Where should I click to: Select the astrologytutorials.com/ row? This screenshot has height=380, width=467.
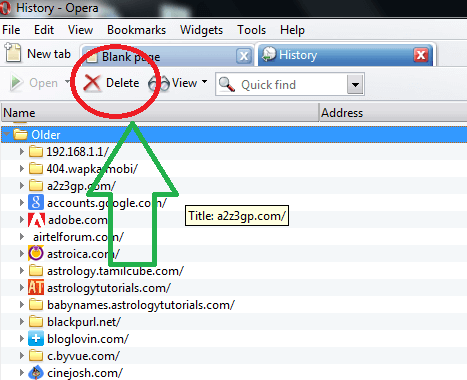coord(234,288)
